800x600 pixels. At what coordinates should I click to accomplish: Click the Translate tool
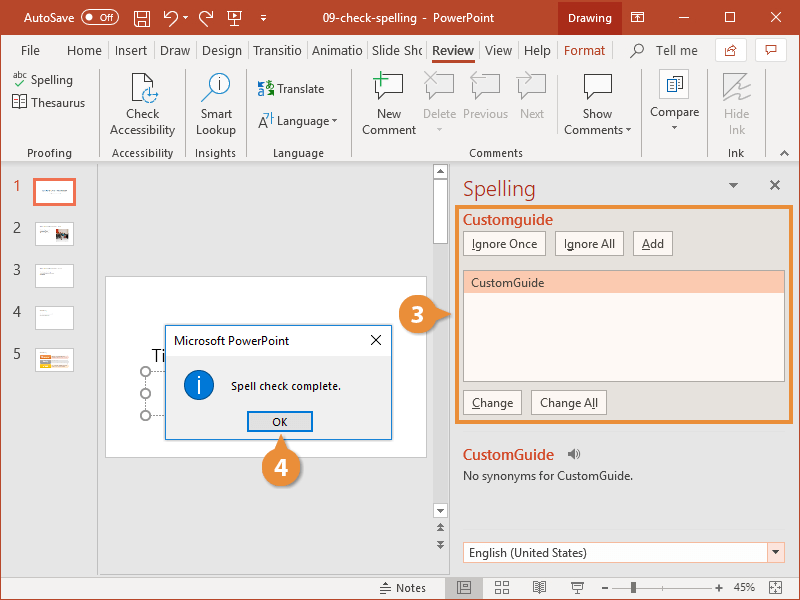tap(291, 89)
